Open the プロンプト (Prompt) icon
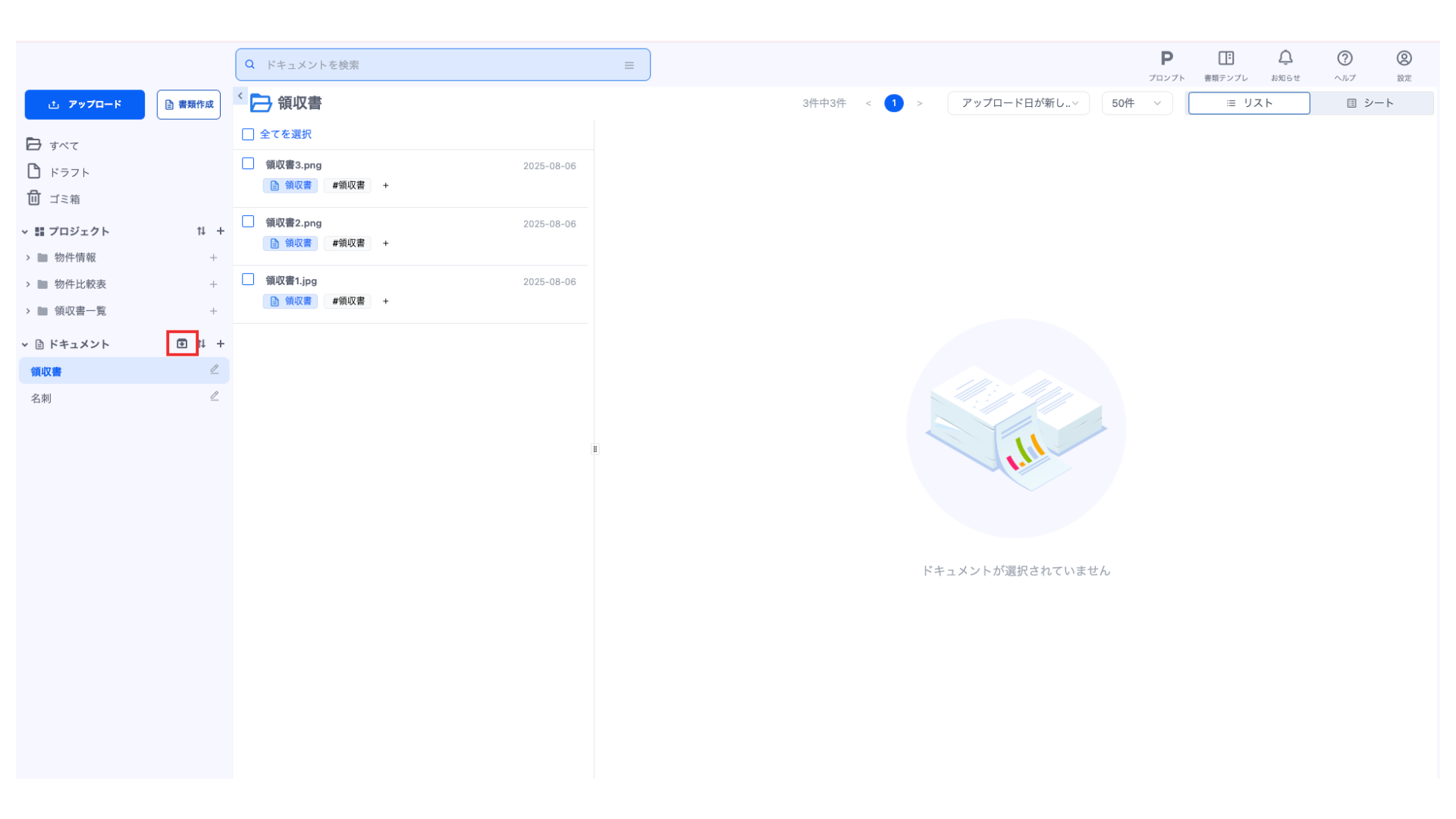Screen dimensions: 1456x819 click(1166, 59)
